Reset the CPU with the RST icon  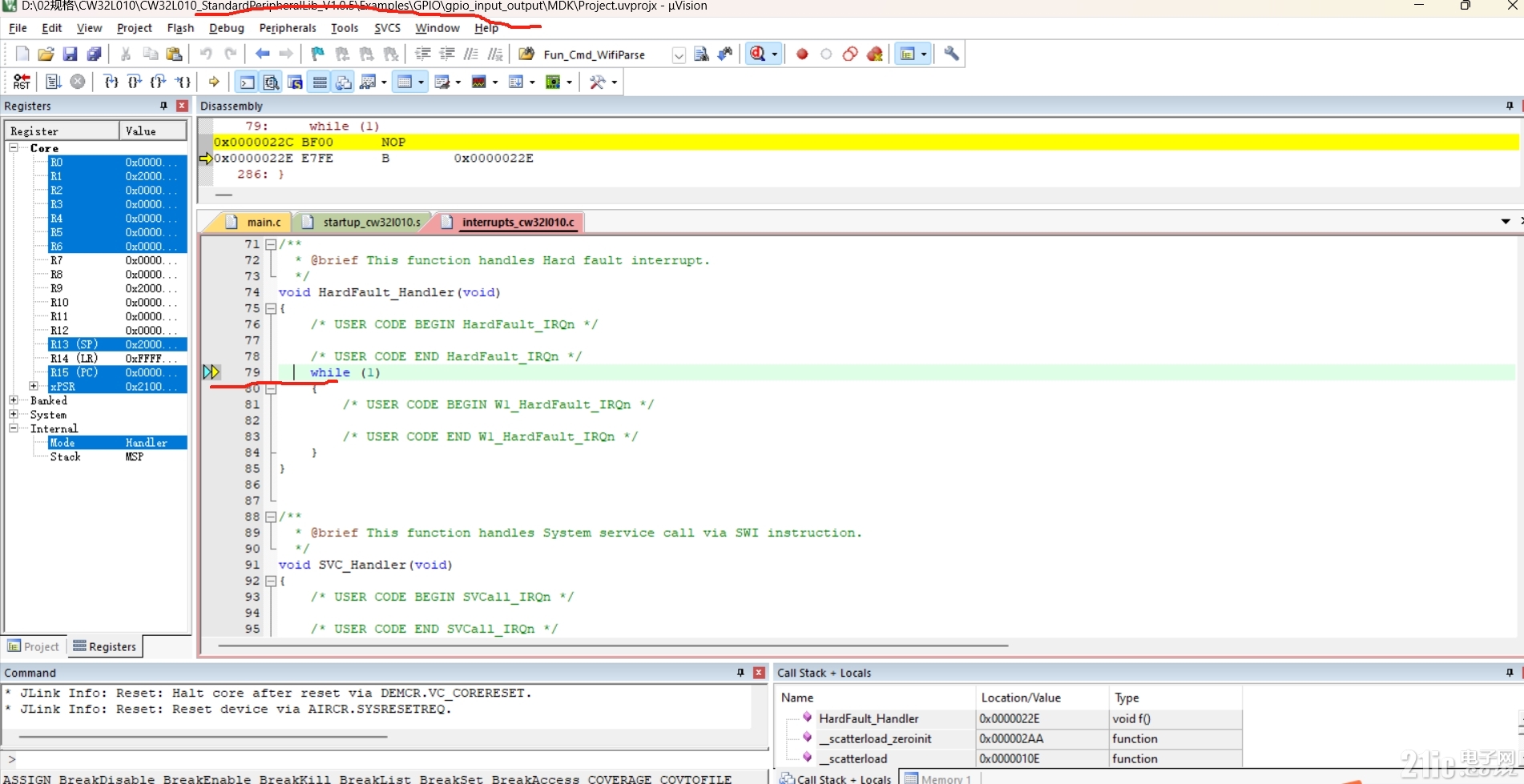[x=22, y=82]
